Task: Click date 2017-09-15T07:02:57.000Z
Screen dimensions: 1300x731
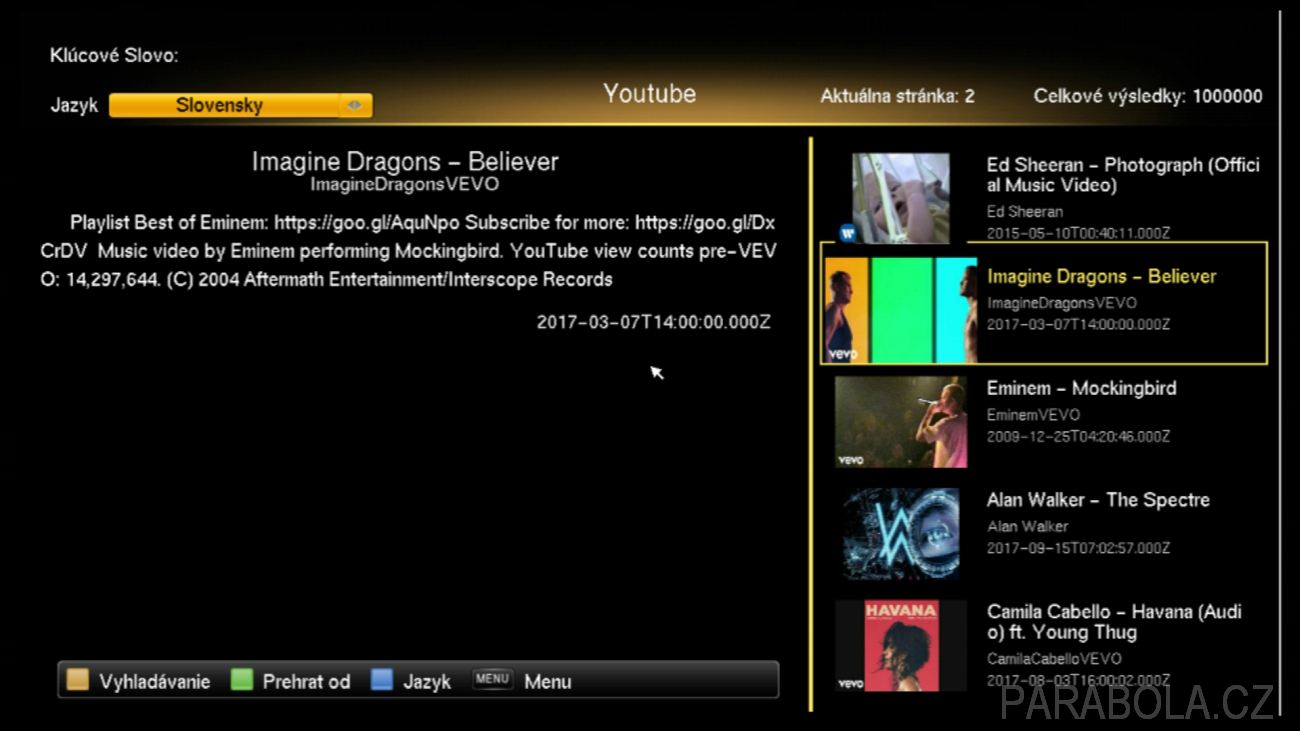Action: [1078, 549]
